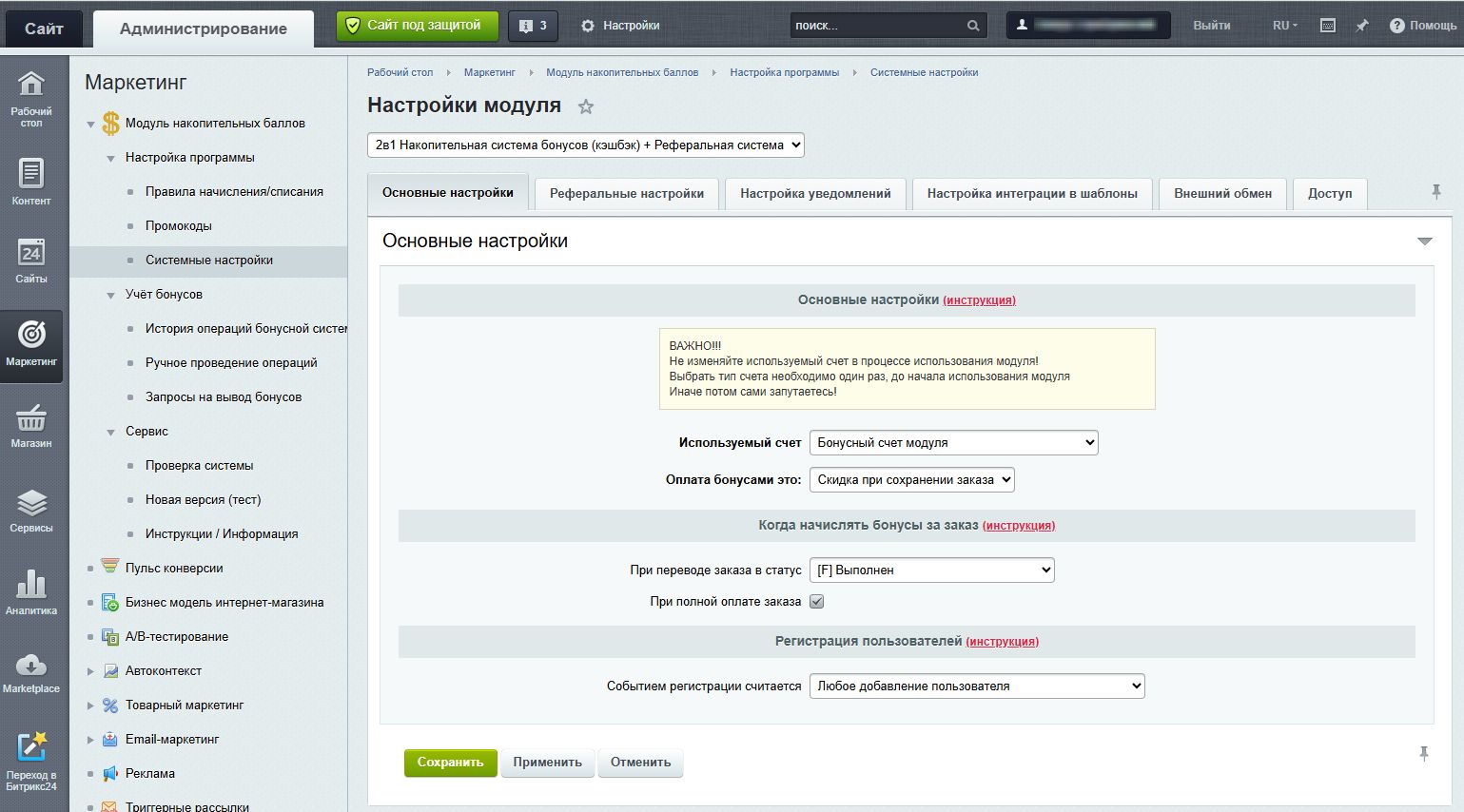1464x812 pixels.
Task: Switch to Настройка уведомлений tab
Action: tap(815, 193)
